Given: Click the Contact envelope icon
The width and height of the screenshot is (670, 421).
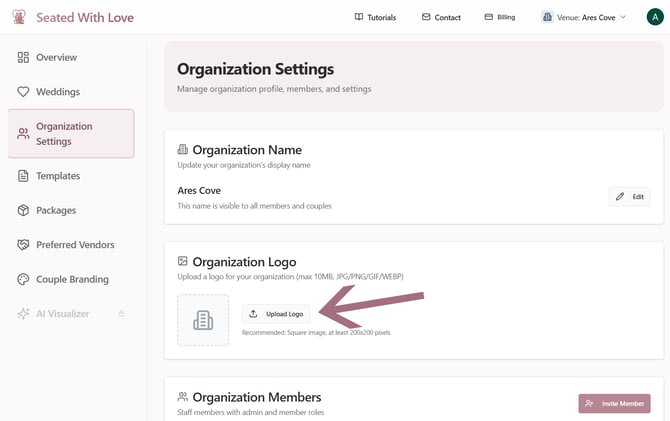Looking at the screenshot, I should 426,17.
